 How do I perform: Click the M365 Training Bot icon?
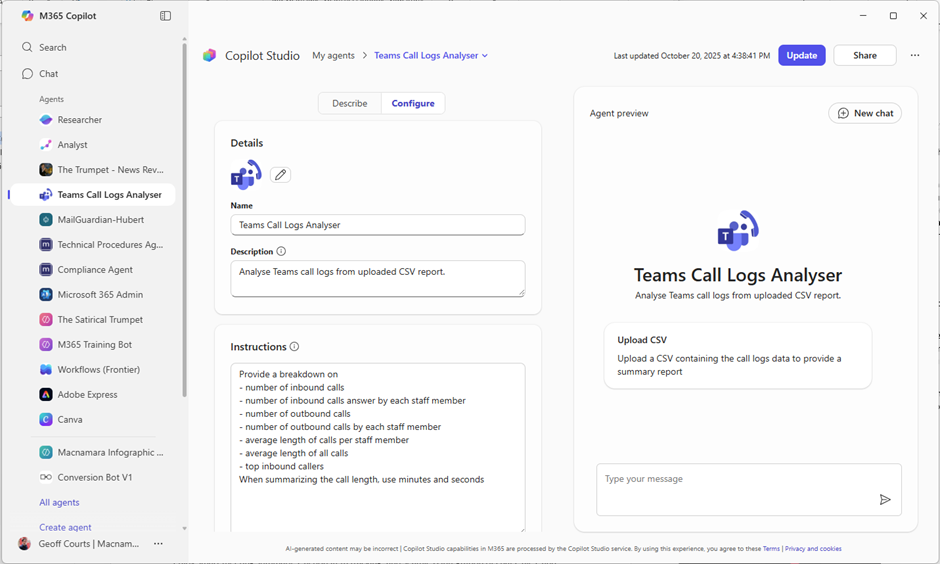click(46, 345)
